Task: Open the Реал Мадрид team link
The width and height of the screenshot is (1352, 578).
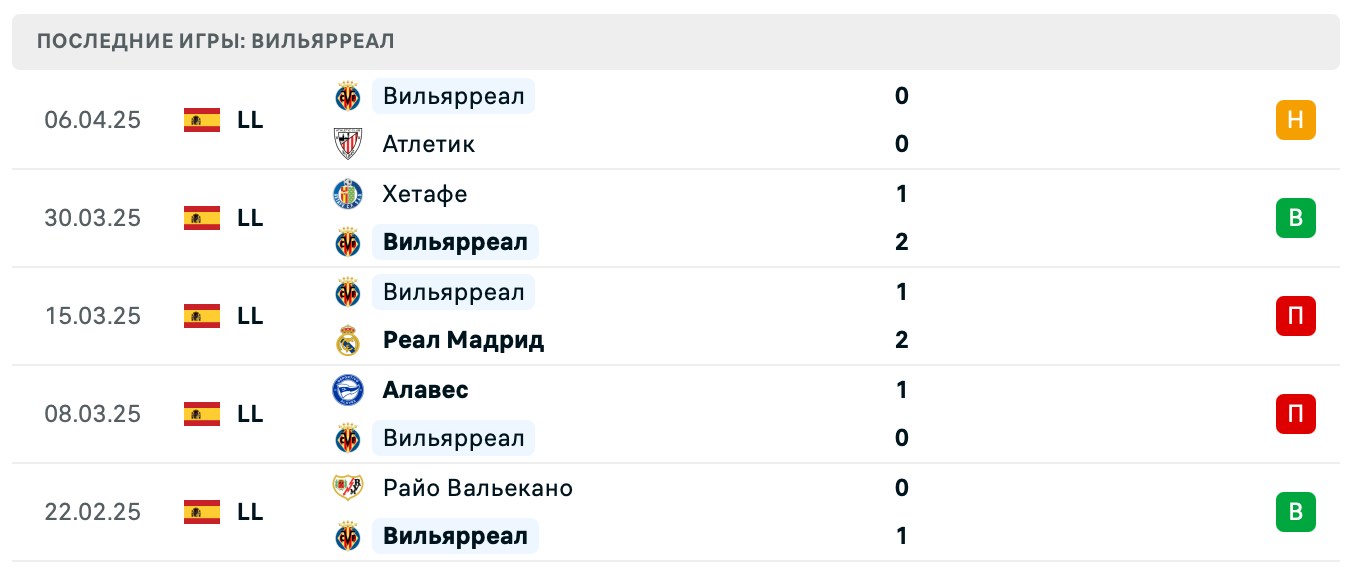Action: point(463,340)
